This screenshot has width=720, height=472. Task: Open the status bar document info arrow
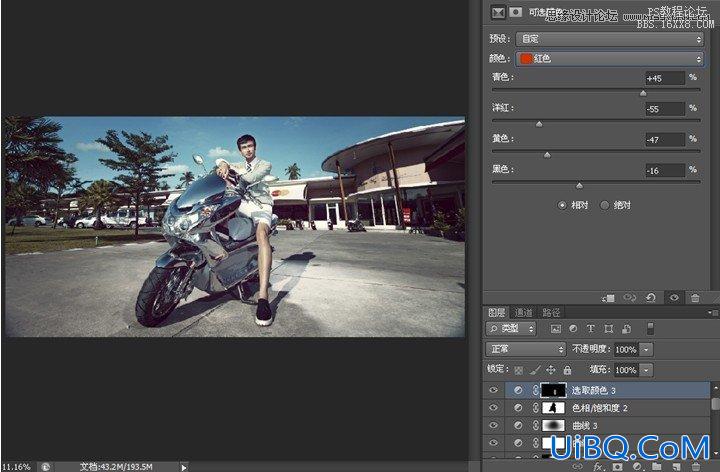184,467
